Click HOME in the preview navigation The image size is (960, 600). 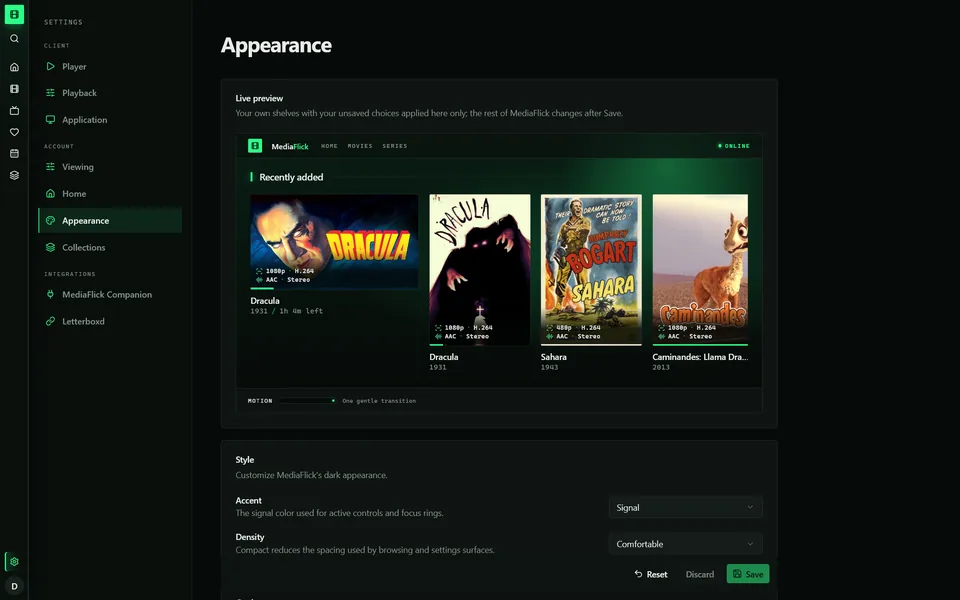pos(329,146)
